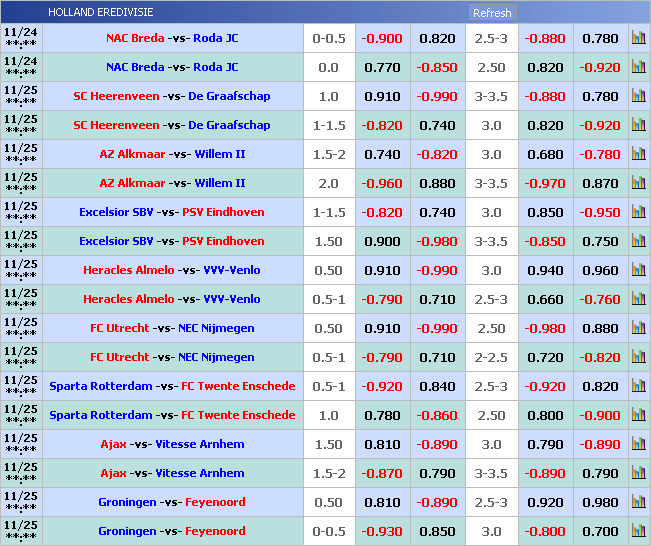Screen dimensions: 651x546
Task: Select odds -0.870 in Ajax 1.5-2 row
Action: pos(382,474)
